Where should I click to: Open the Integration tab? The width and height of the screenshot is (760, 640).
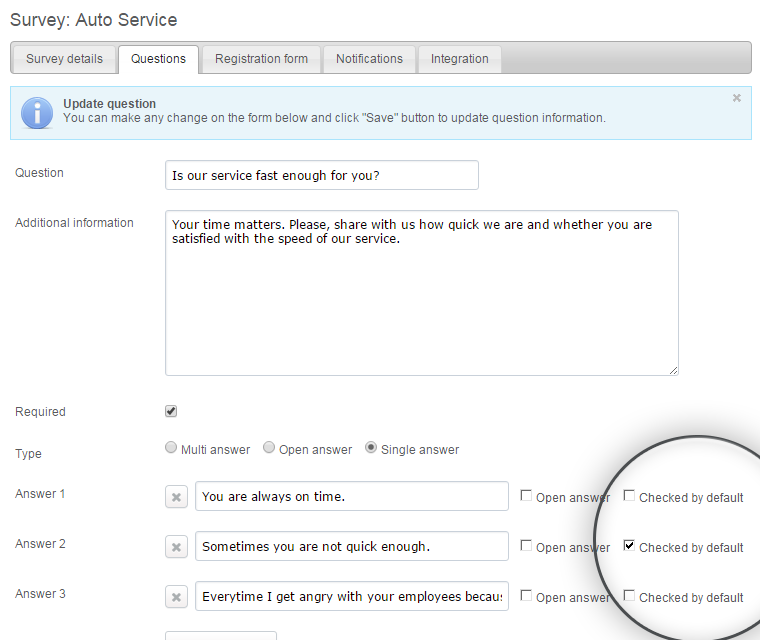click(x=459, y=59)
